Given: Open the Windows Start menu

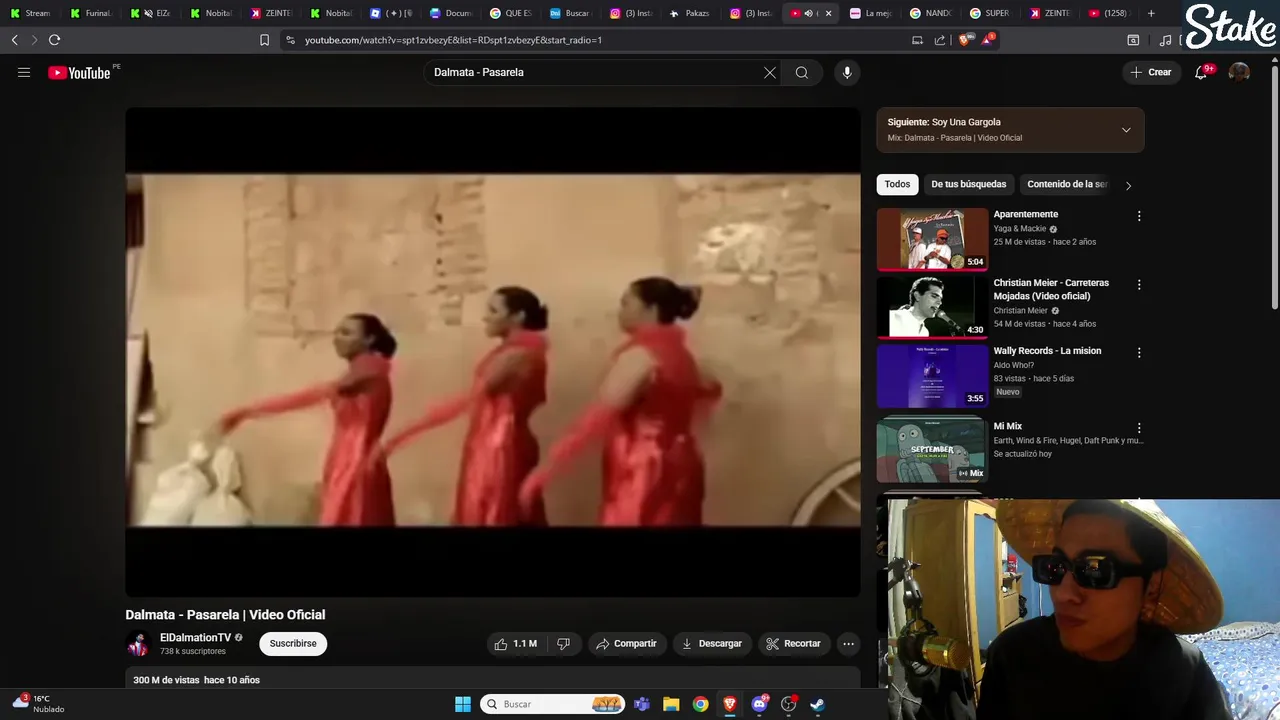Looking at the screenshot, I should click(x=463, y=704).
